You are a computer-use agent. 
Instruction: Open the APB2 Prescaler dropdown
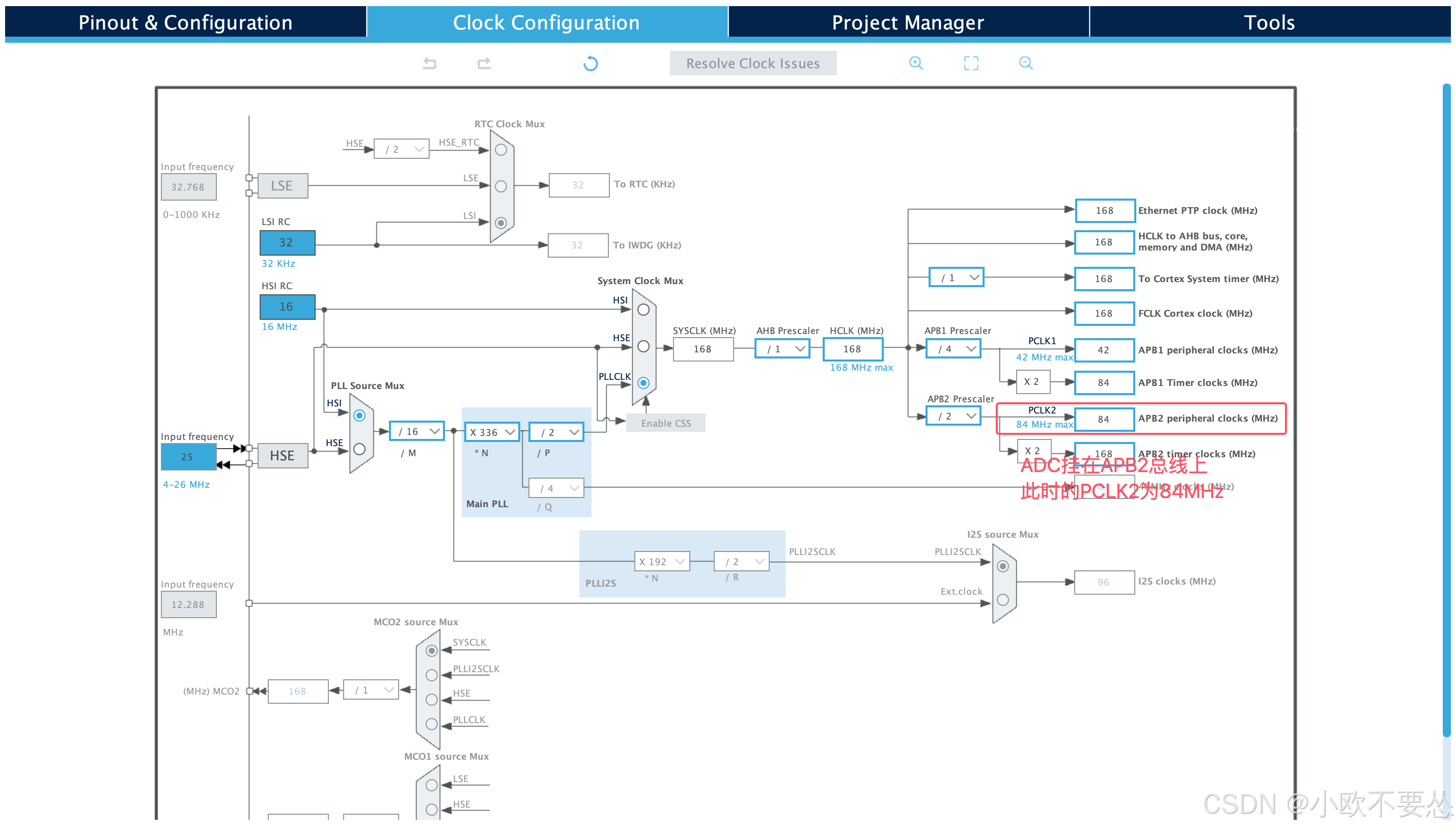tap(954, 416)
